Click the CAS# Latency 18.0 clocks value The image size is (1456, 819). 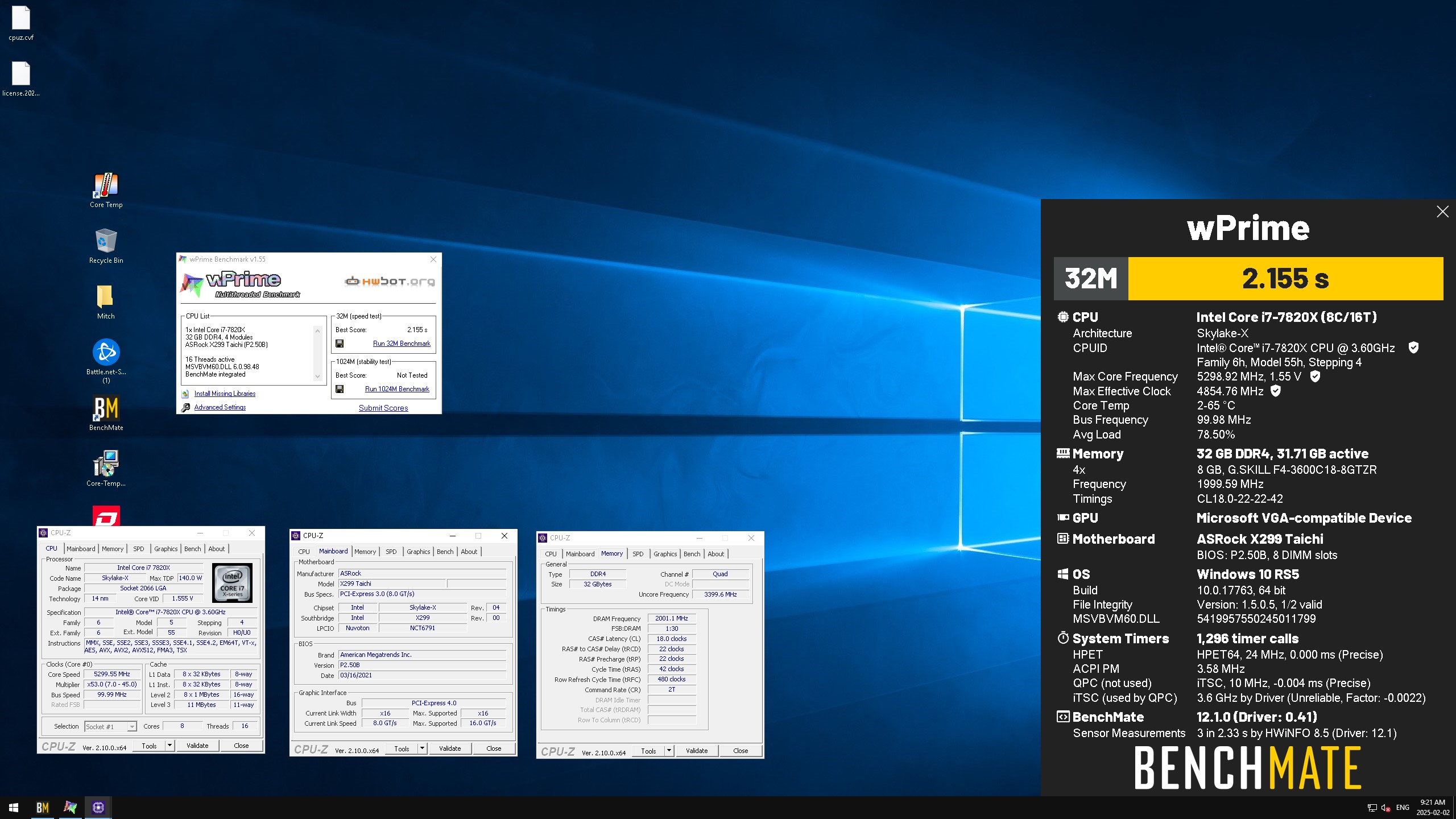672,639
